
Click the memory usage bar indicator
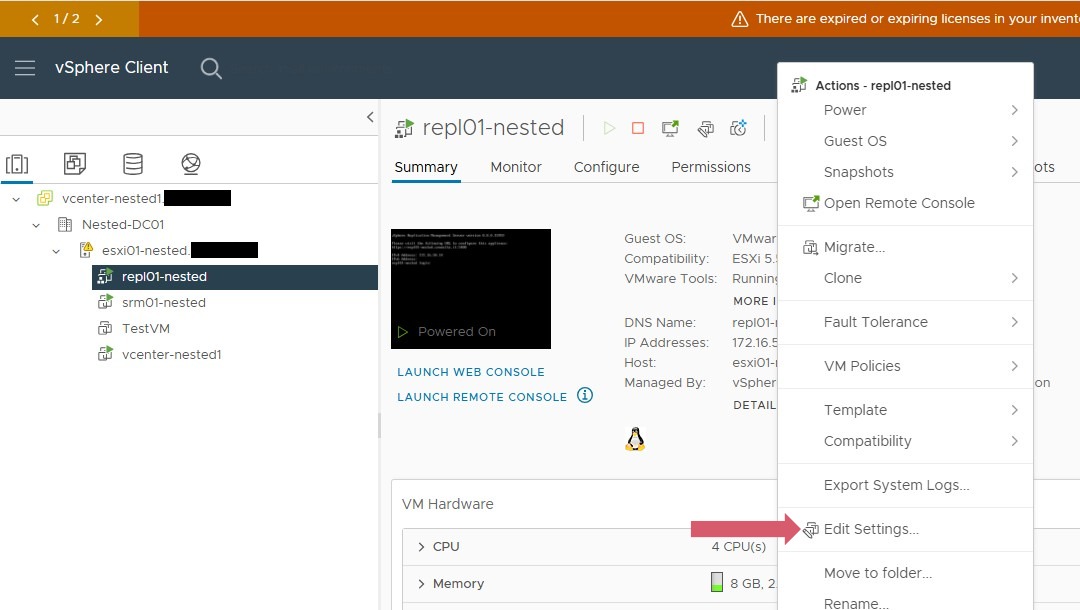pos(717,582)
